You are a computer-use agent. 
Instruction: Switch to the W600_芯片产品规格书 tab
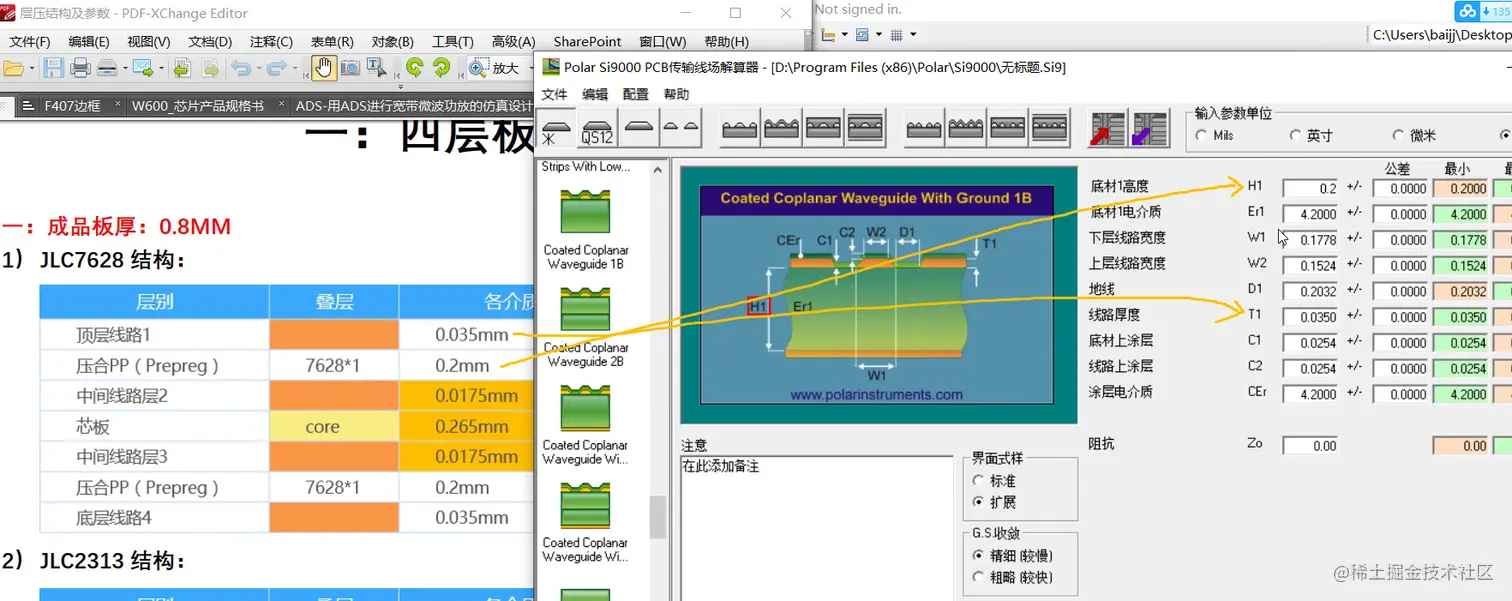[x=198, y=106]
